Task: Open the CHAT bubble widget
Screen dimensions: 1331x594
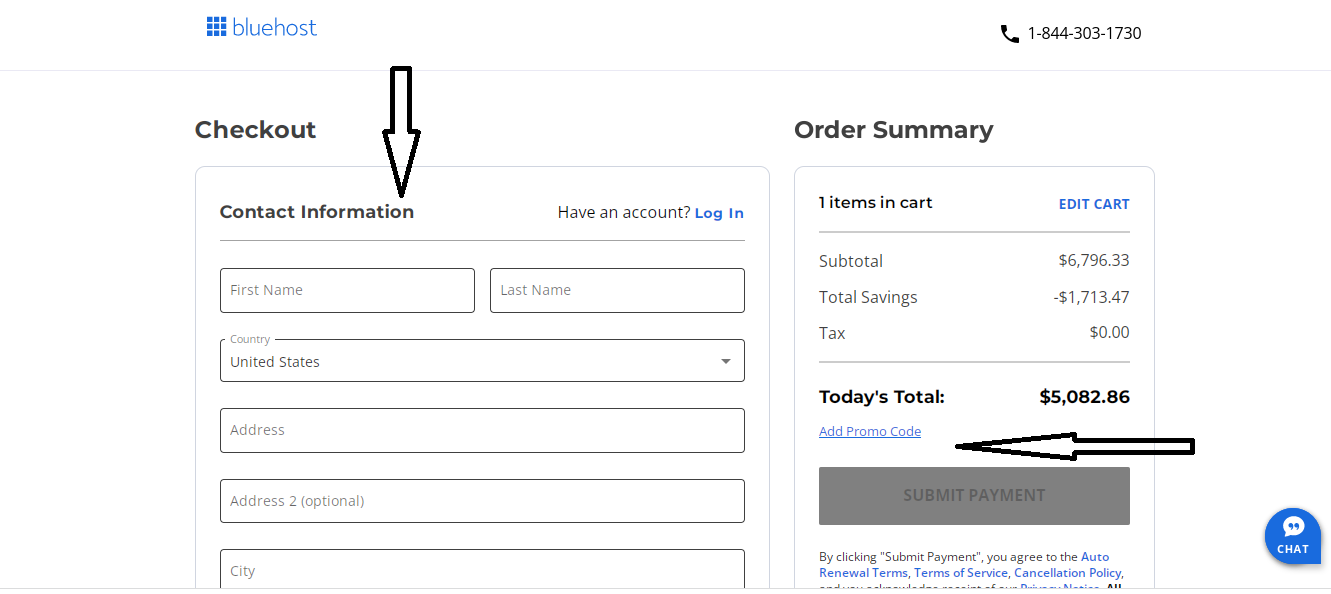Action: coord(1293,536)
